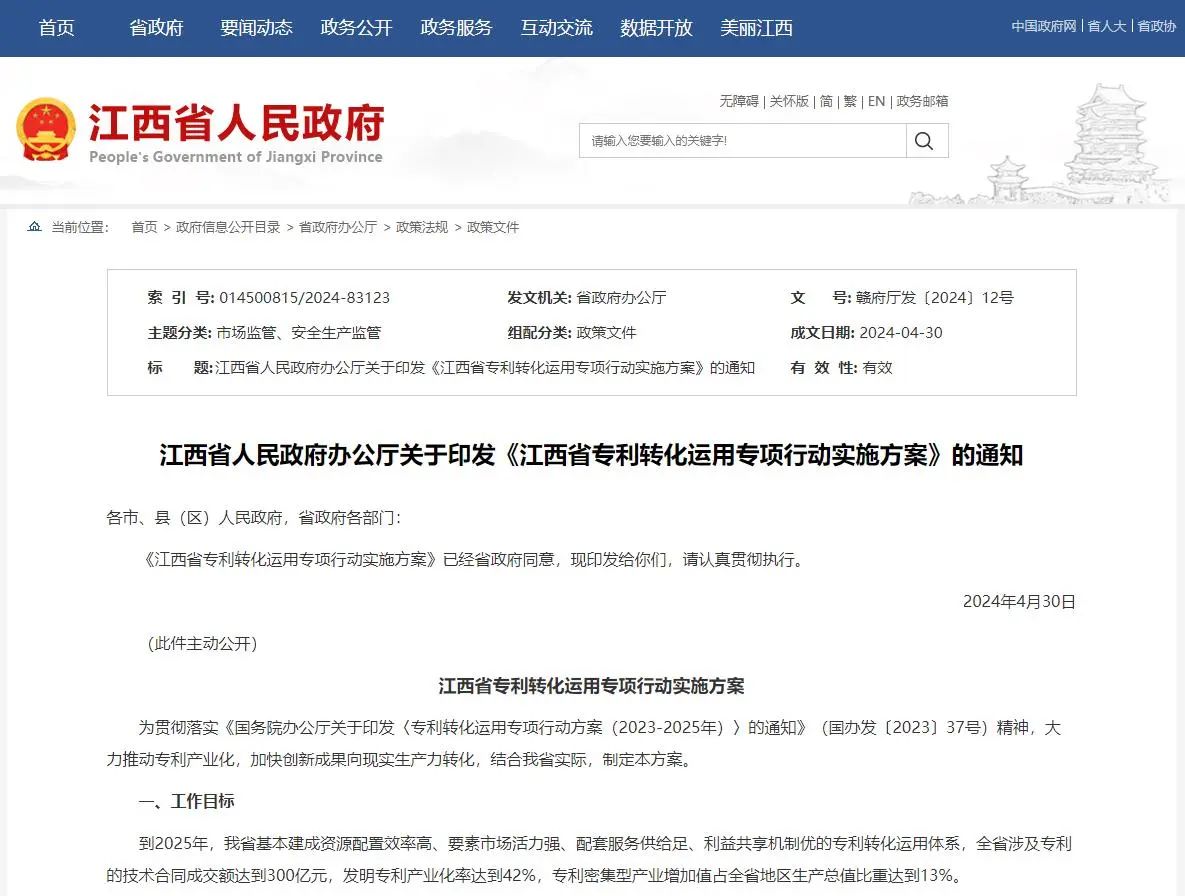Viewport: 1185px width, 896px height.
Task: Open 省政府 navigation menu
Action: point(156,28)
